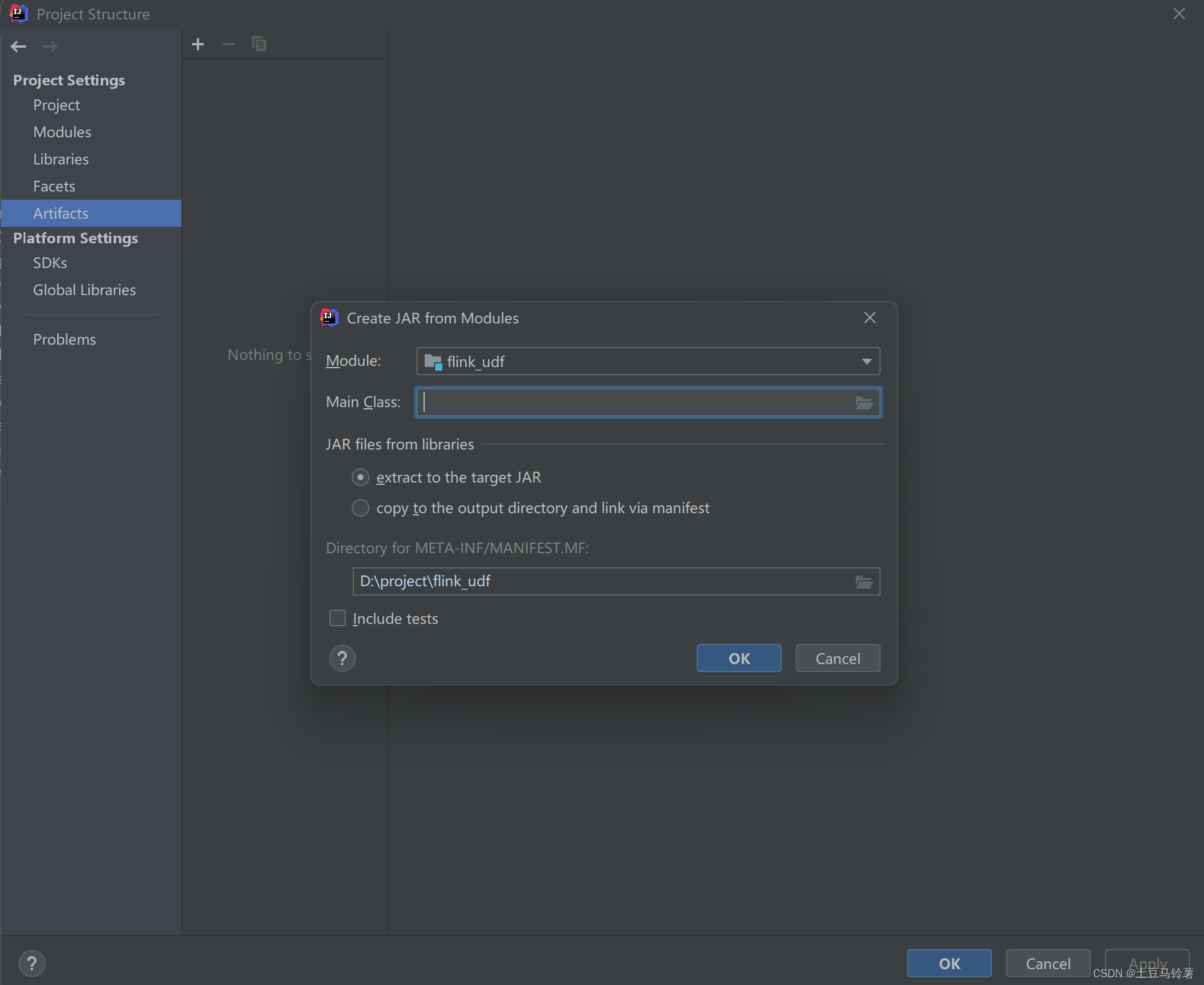Viewport: 1204px width, 985px height.
Task: Open the Module flink_udf dropdown
Action: click(x=648, y=361)
